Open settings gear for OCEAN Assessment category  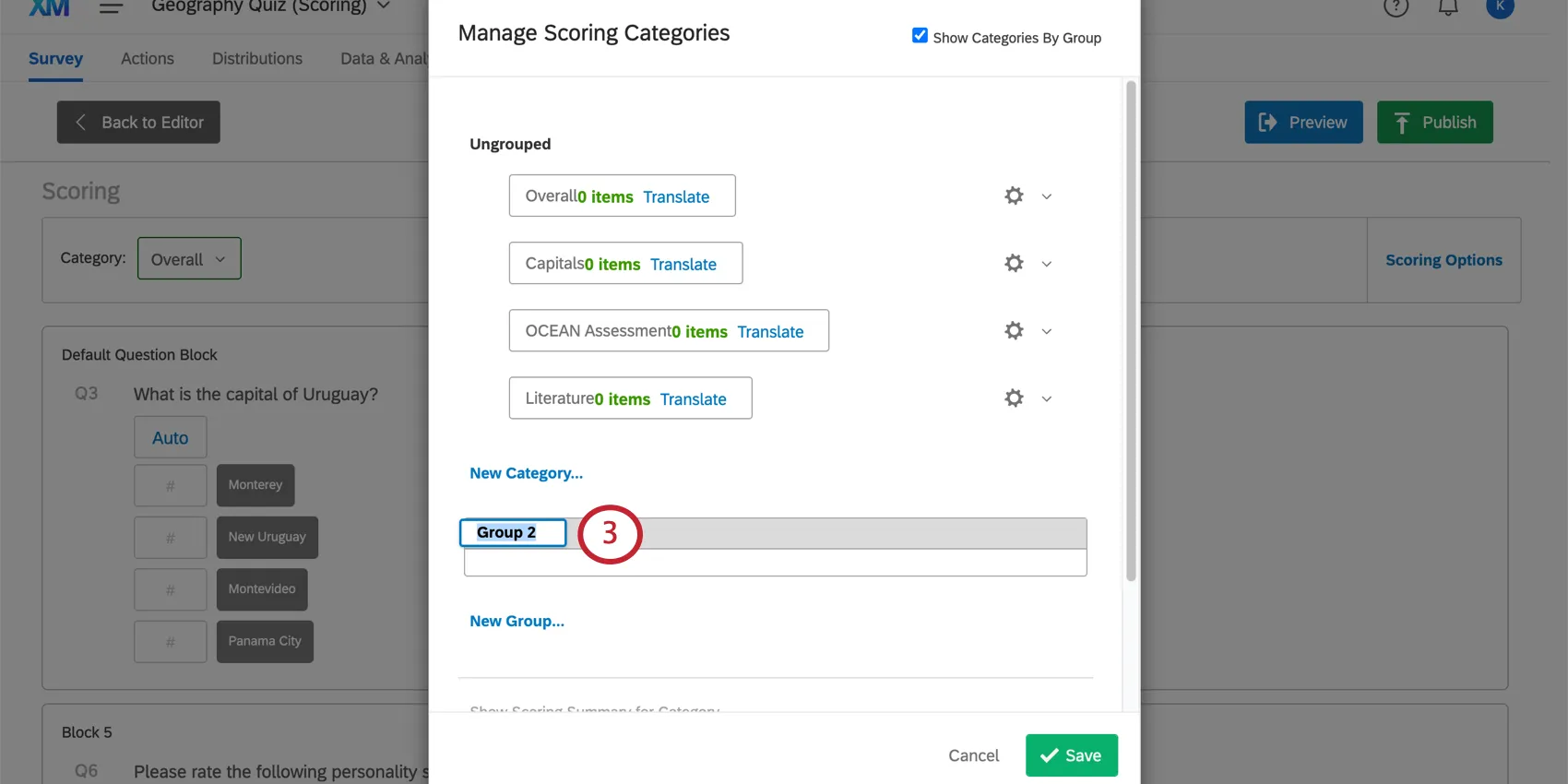click(x=1013, y=330)
